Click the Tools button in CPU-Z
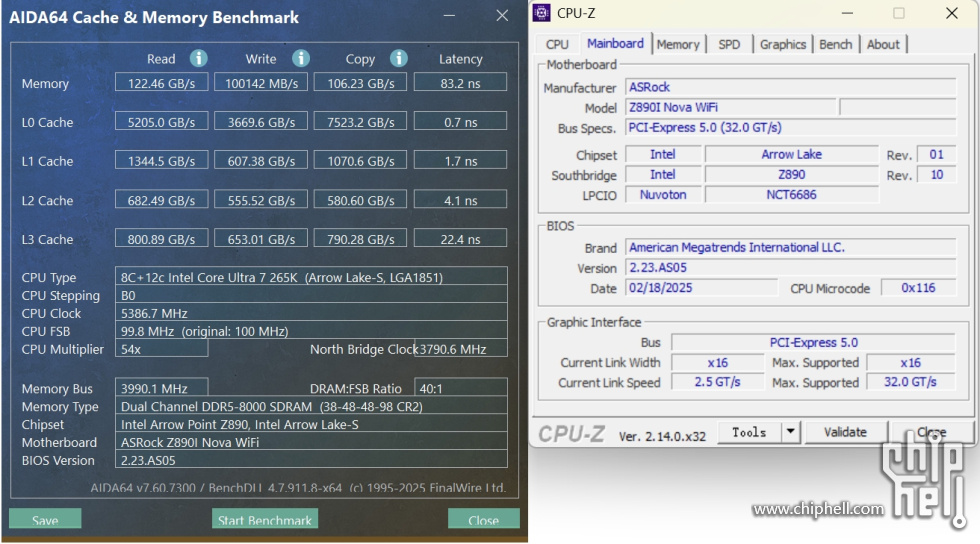 [749, 431]
